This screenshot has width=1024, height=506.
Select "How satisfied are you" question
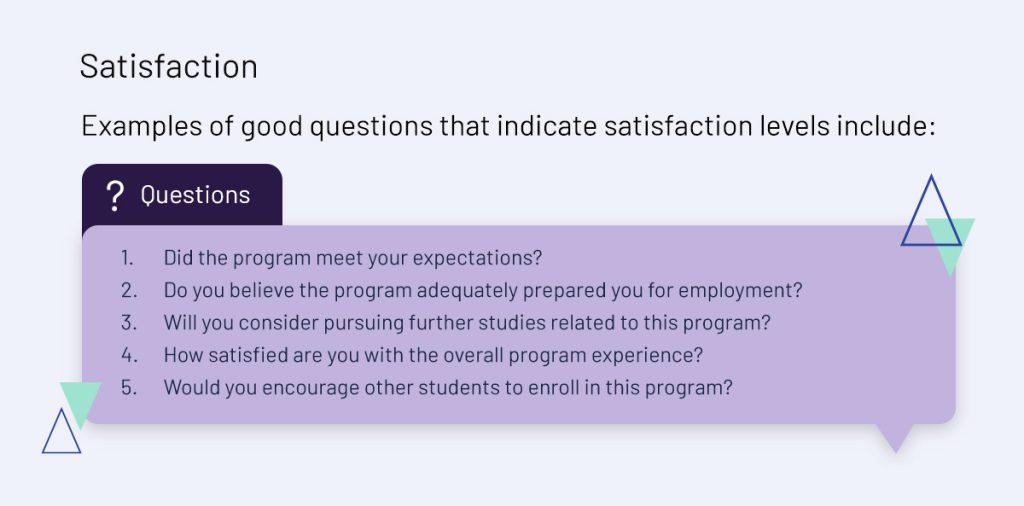point(433,356)
